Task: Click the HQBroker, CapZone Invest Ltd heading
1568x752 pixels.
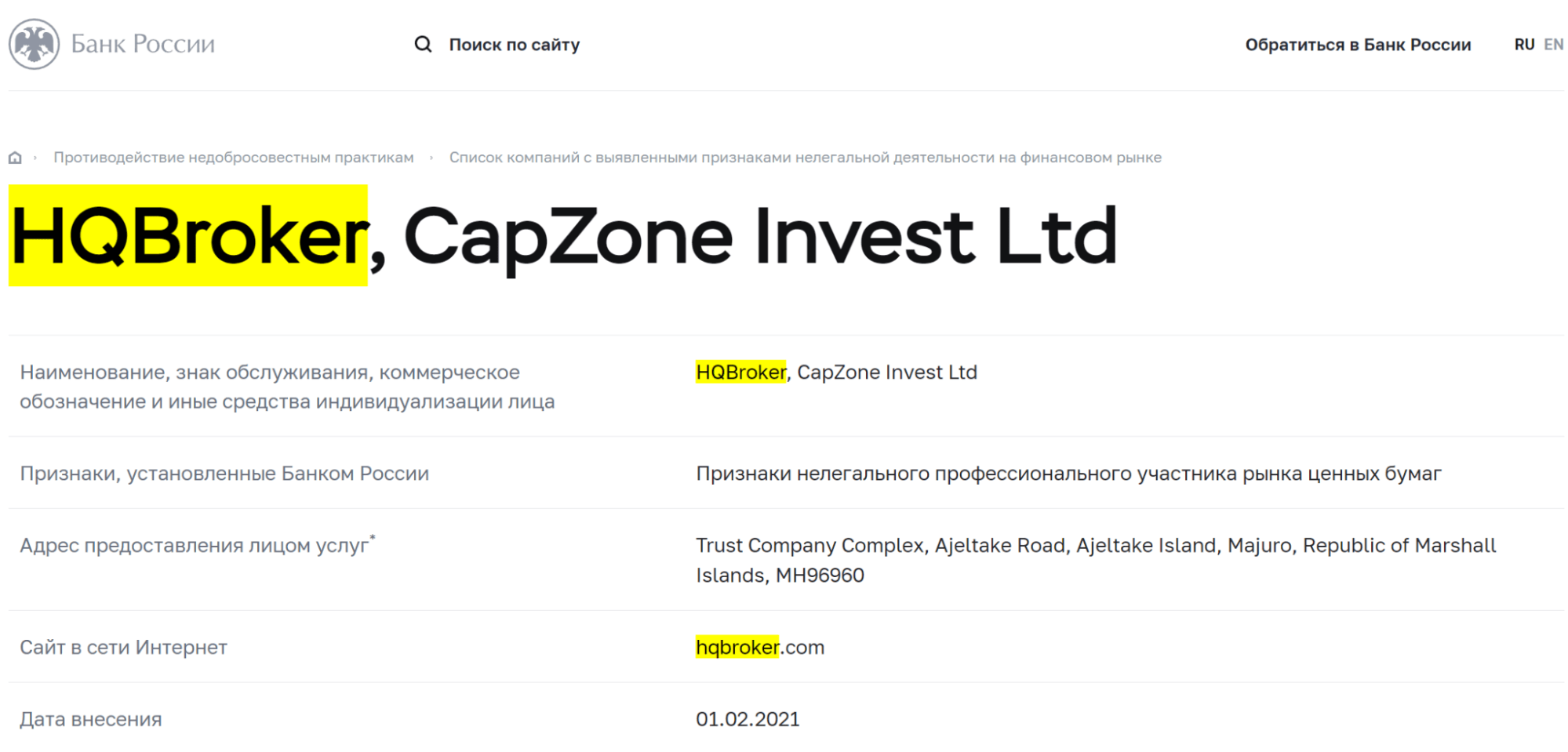Action: tap(563, 236)
